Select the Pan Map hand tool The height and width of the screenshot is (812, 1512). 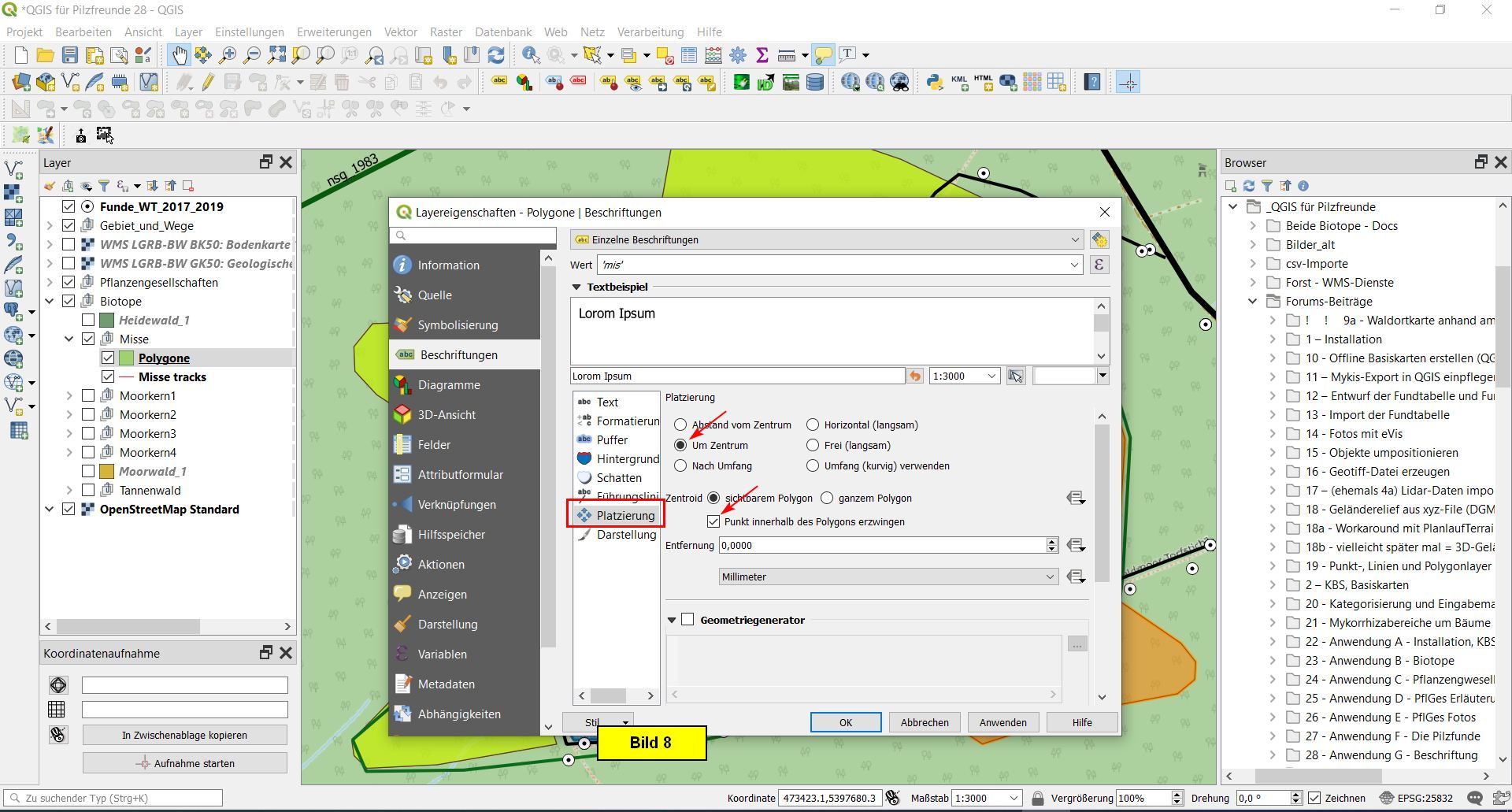point(180,55)
